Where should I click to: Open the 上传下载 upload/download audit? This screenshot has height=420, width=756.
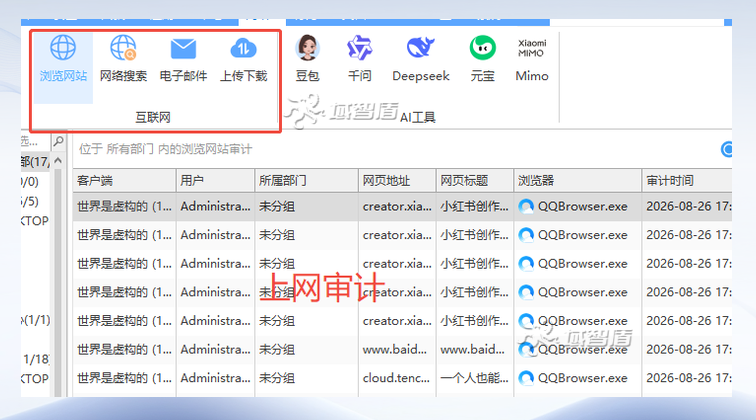point(243,59)
